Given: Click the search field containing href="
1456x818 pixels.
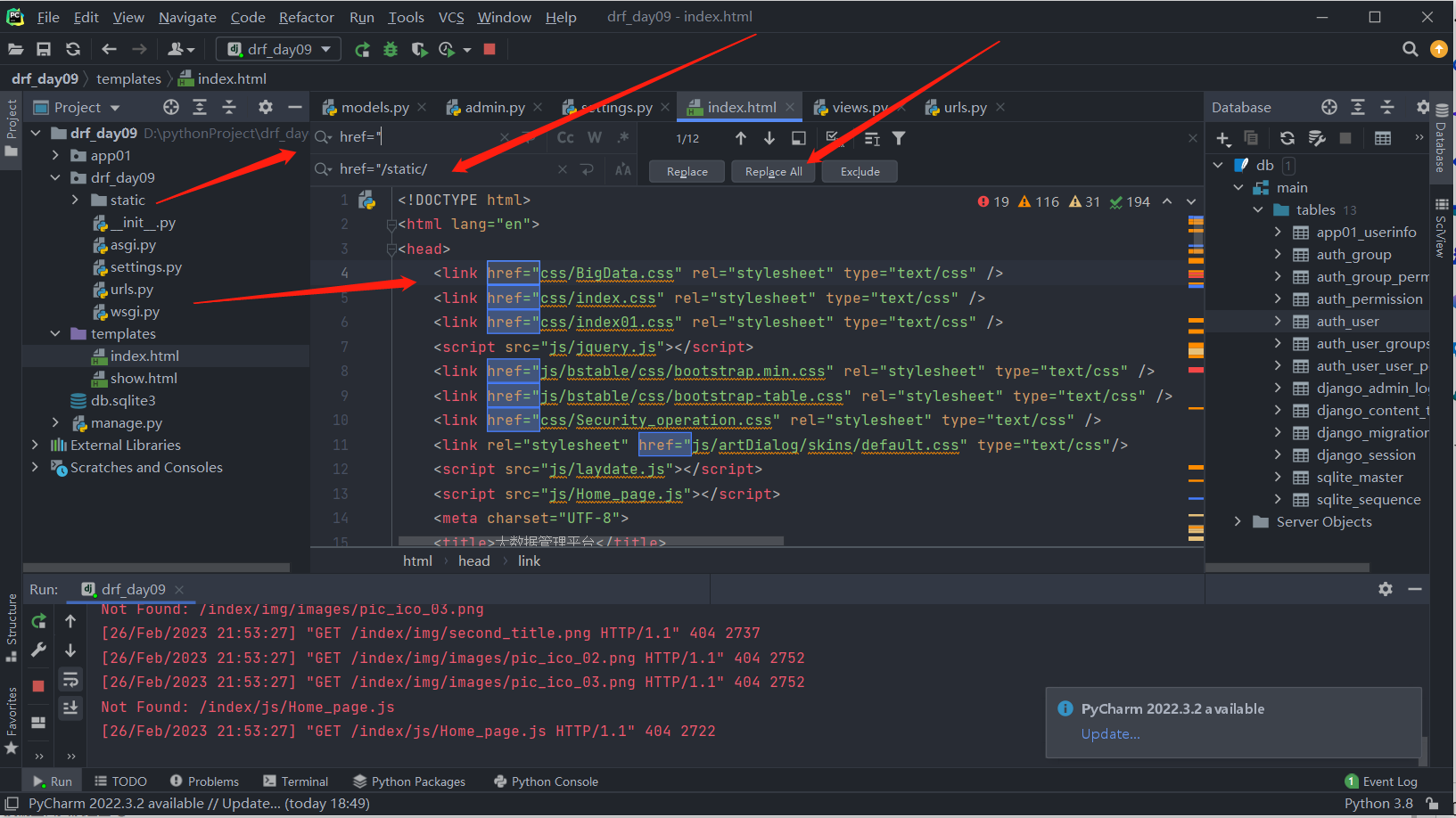Looking at the screenshot, I should (x=415, y=137).
